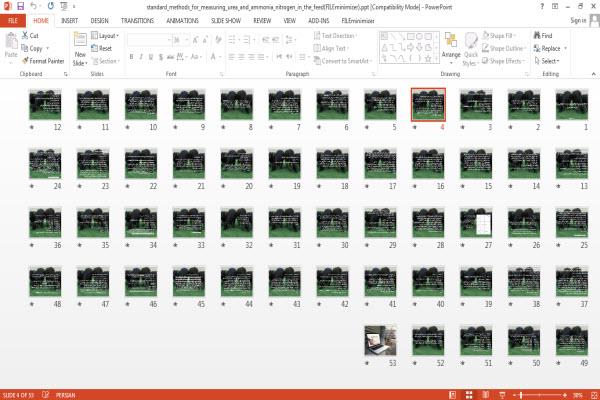Align text left
Image resolution: width=600 pixels, height=400 pixels.
coord(232,57)
